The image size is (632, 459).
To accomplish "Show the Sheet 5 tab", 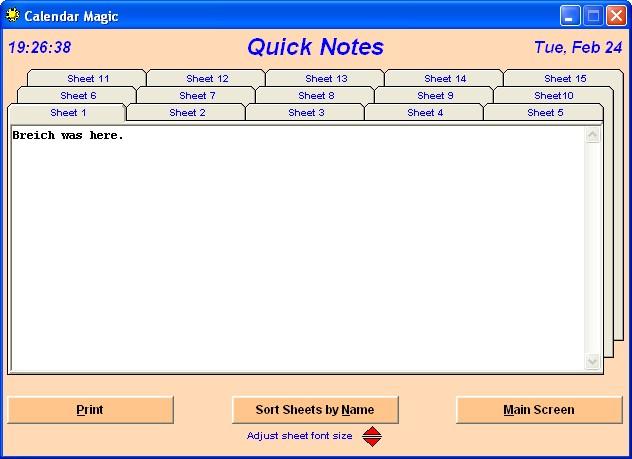I will click(x=545, y=113).
